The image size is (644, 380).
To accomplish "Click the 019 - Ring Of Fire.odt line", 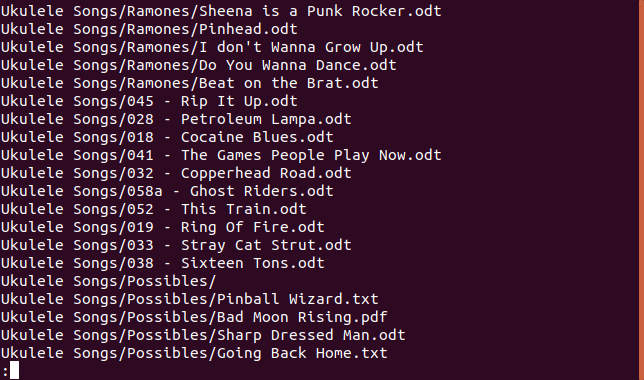I will click(x=163, y=228).
